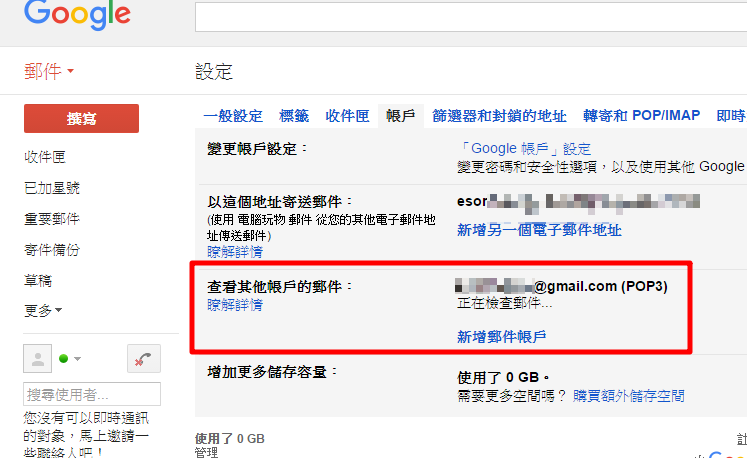
Task: Click the Google search box at top
Action: point(471,16)
